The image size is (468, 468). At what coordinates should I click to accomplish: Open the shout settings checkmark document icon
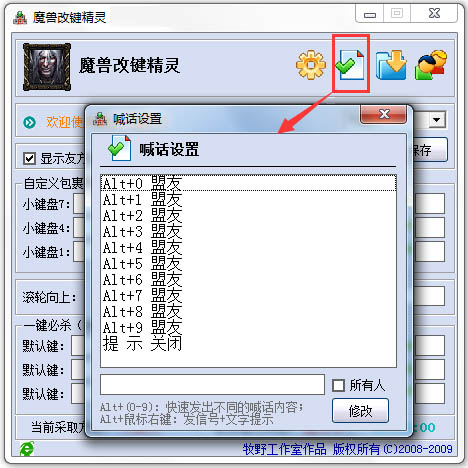point(350,65)
